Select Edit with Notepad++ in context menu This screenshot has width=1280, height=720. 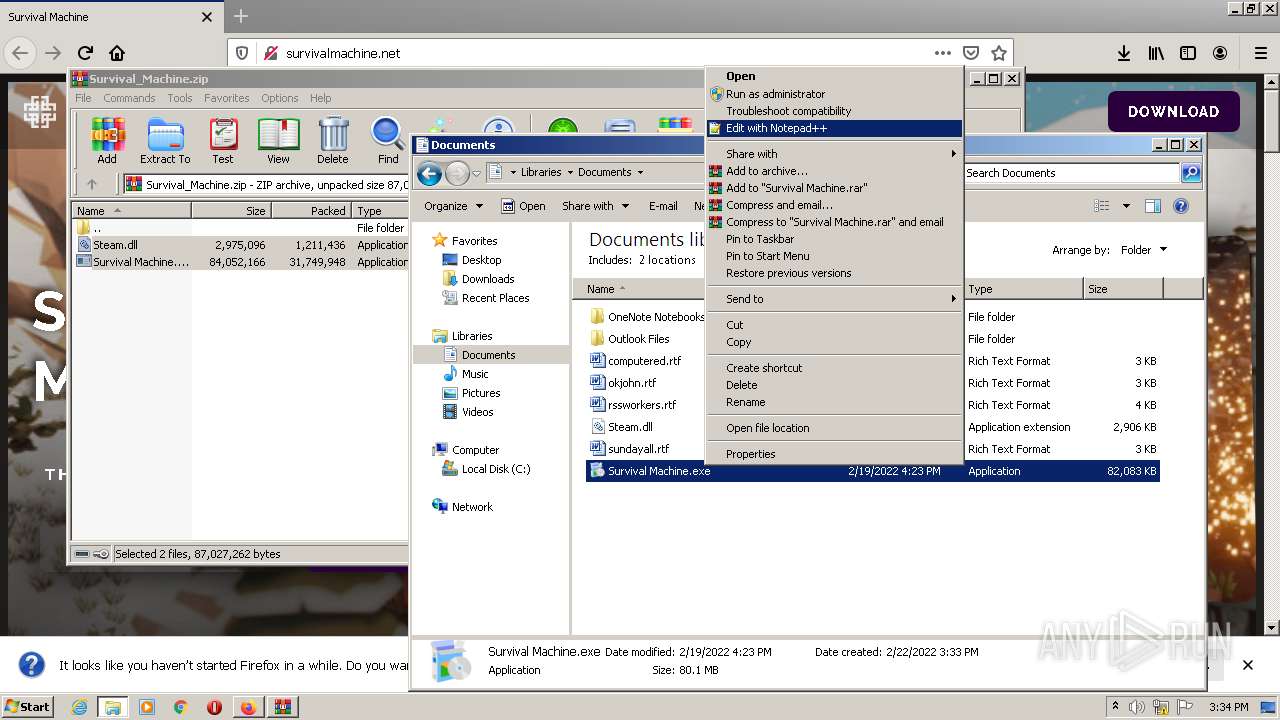pyautogui.click(x=833, y=128)
